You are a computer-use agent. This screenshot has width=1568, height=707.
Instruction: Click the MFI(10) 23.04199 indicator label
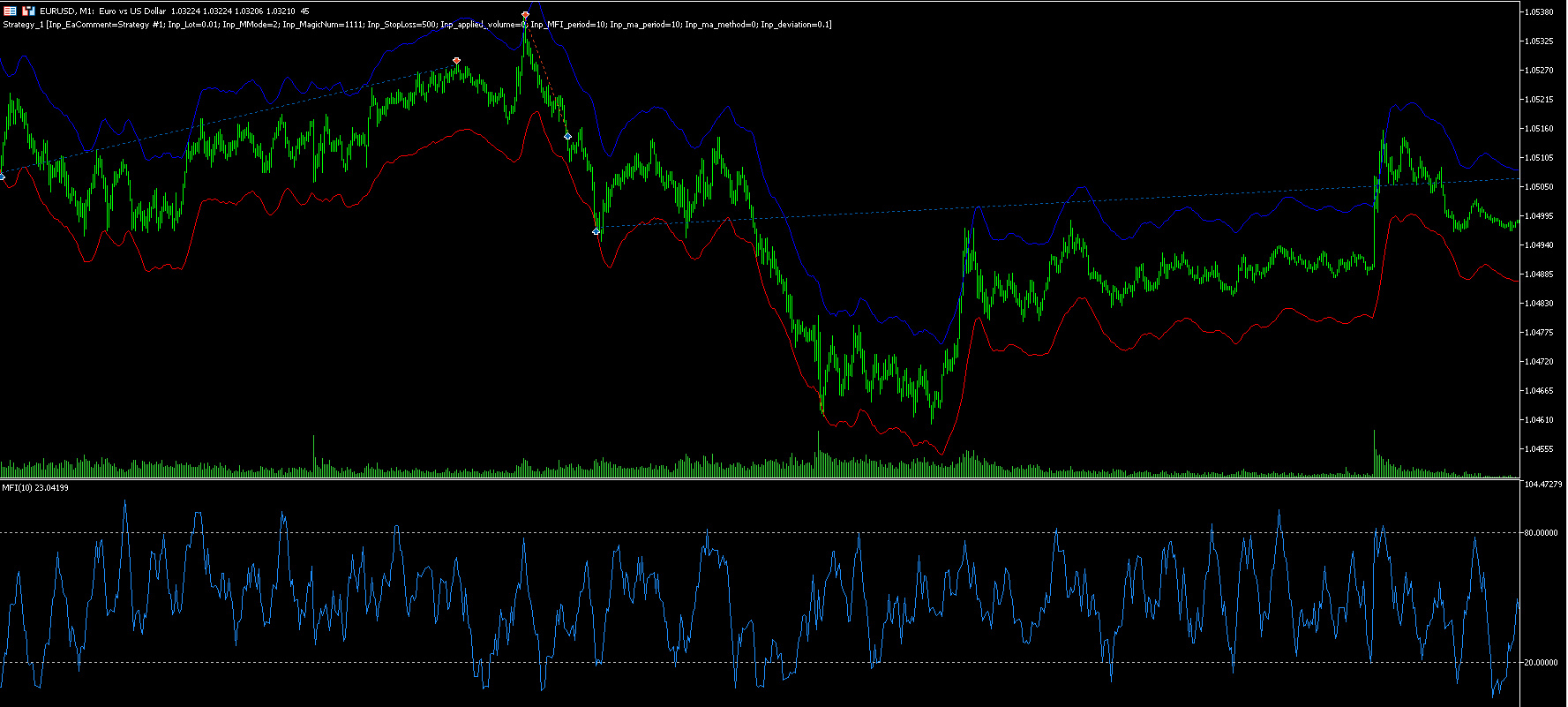tap(35, 487)
